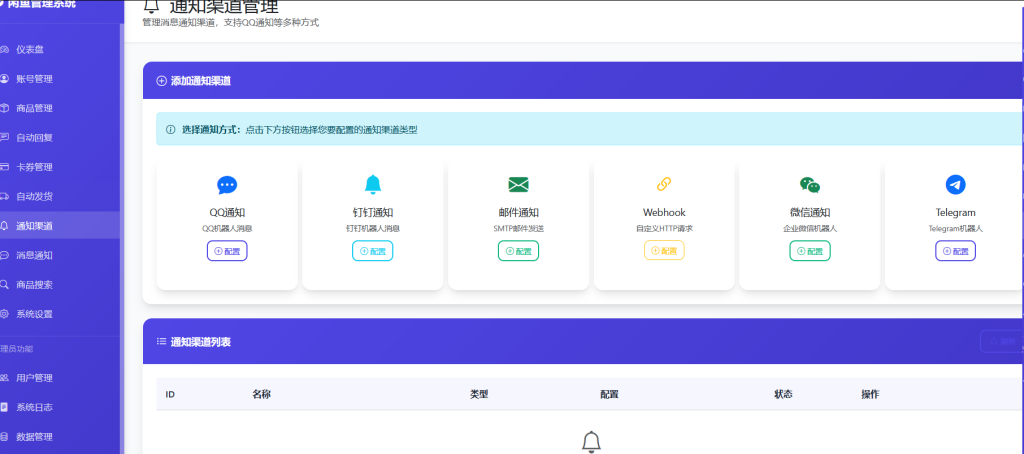Click the info icon beside 选择通知方式
Image resolution: width=1024 pixels, height=454 pixels.
[171, 130]
